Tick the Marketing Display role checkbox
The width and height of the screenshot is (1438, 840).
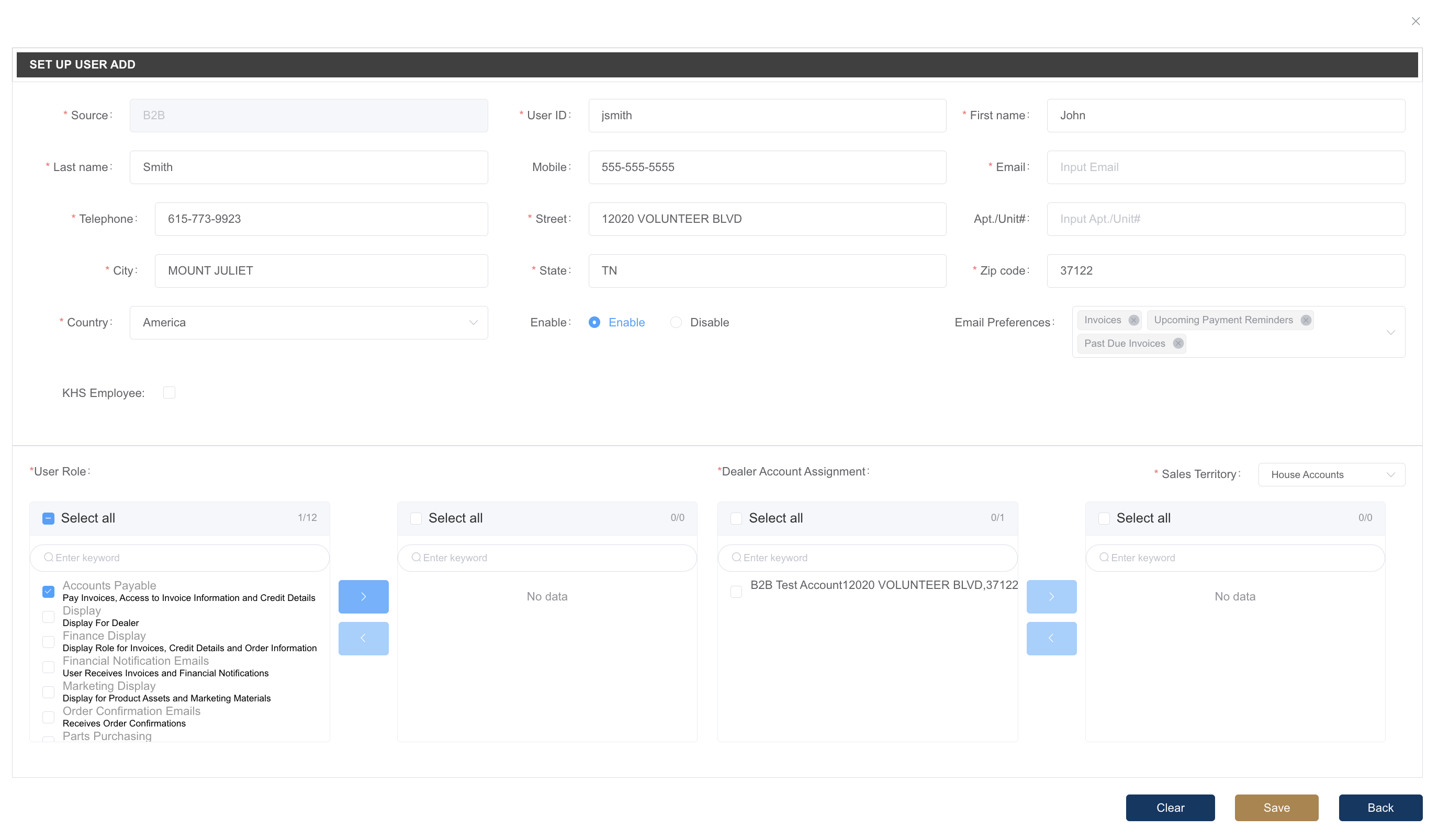click(49, 692)
